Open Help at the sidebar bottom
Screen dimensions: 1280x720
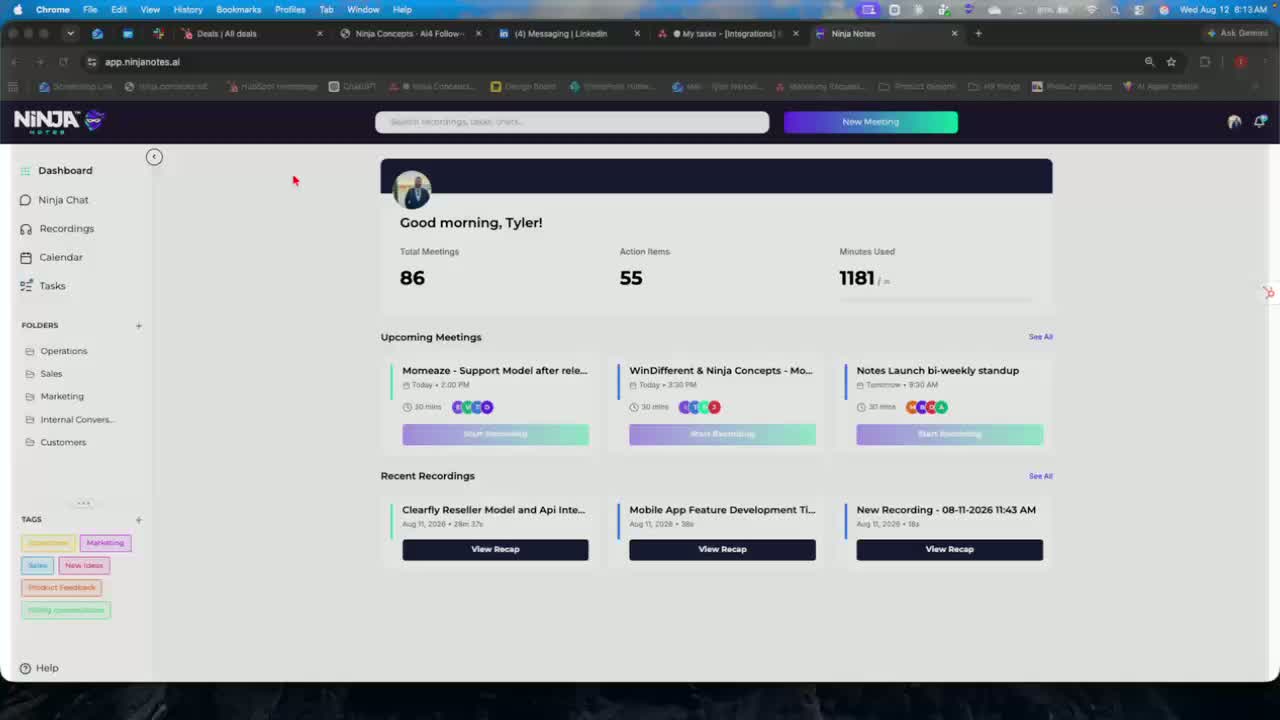coord(39,668)
